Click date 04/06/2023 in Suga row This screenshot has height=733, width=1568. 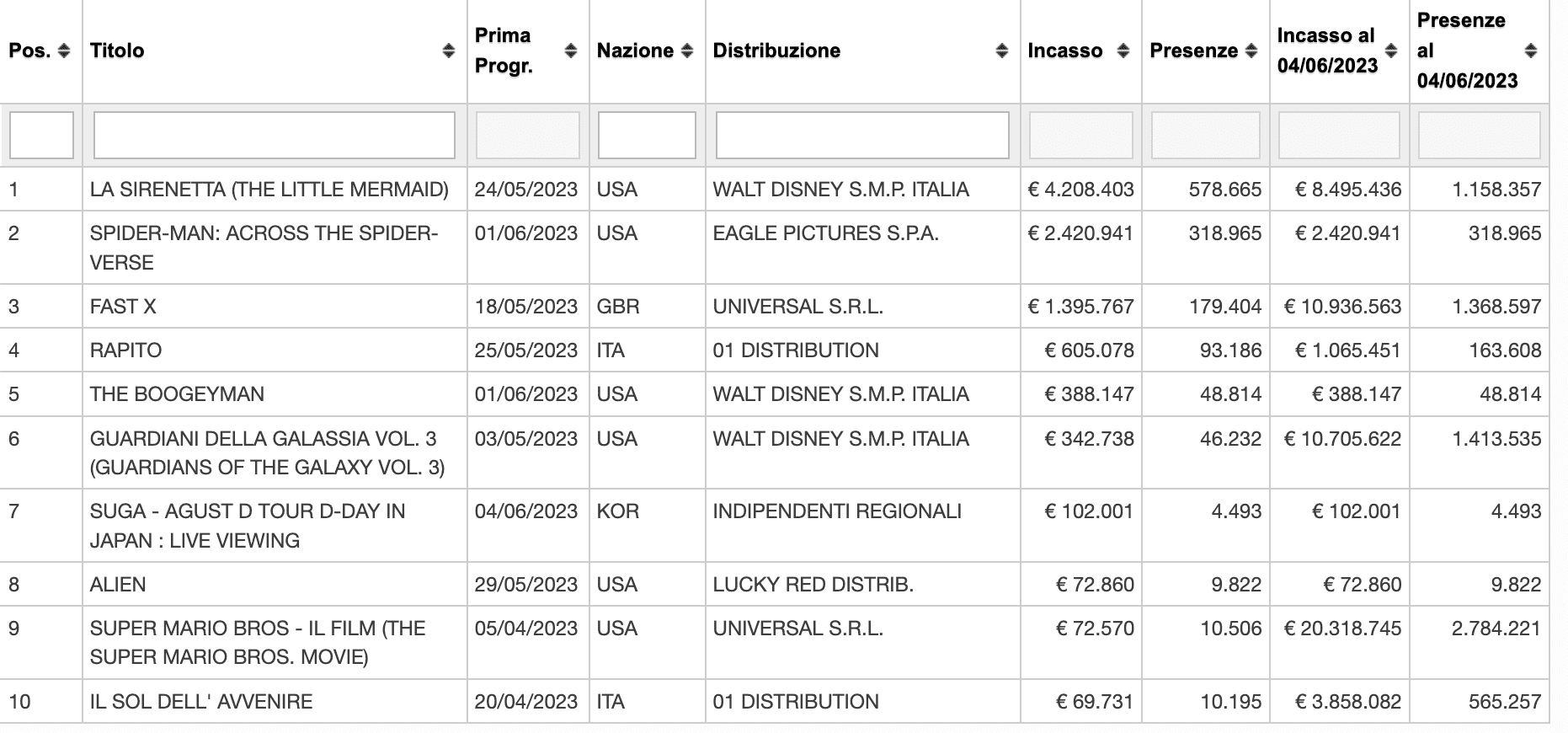click(526, 511)
